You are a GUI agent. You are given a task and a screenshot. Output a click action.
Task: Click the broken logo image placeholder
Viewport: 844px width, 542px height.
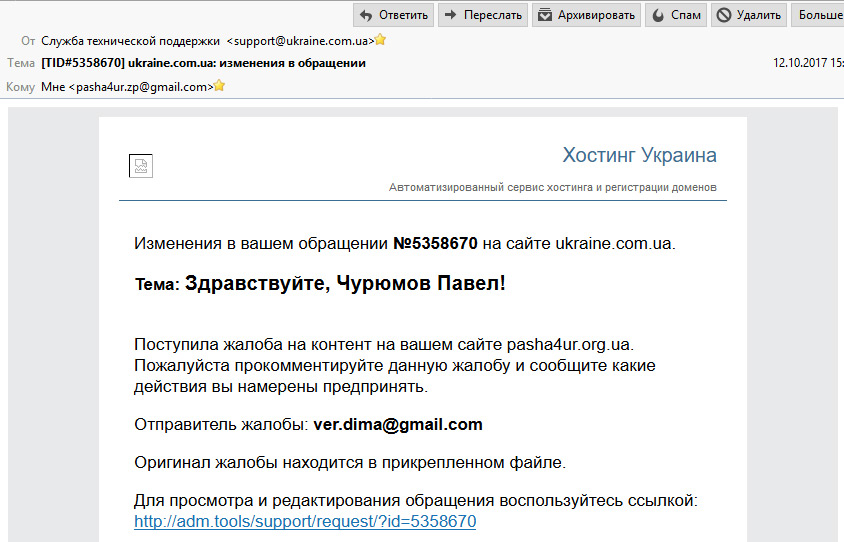click(x=141, y=166)
